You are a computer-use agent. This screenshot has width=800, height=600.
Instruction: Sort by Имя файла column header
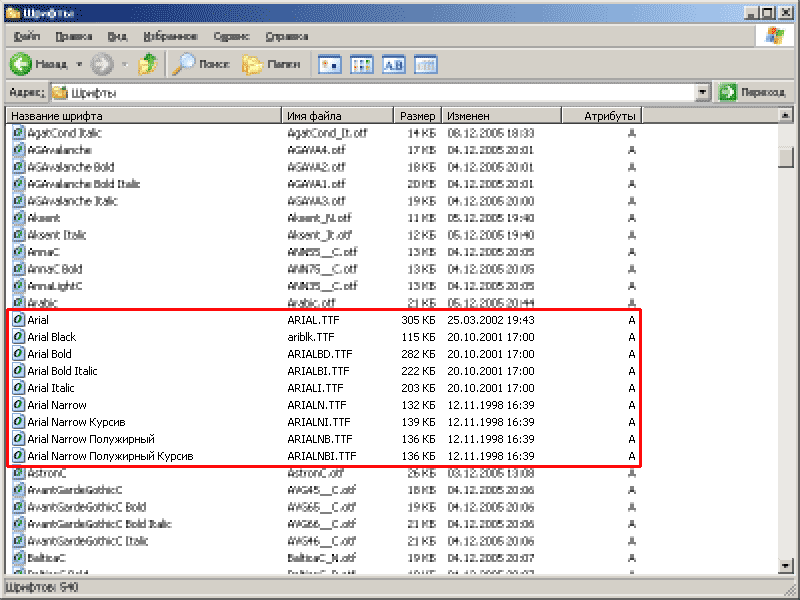click(338, 116)
